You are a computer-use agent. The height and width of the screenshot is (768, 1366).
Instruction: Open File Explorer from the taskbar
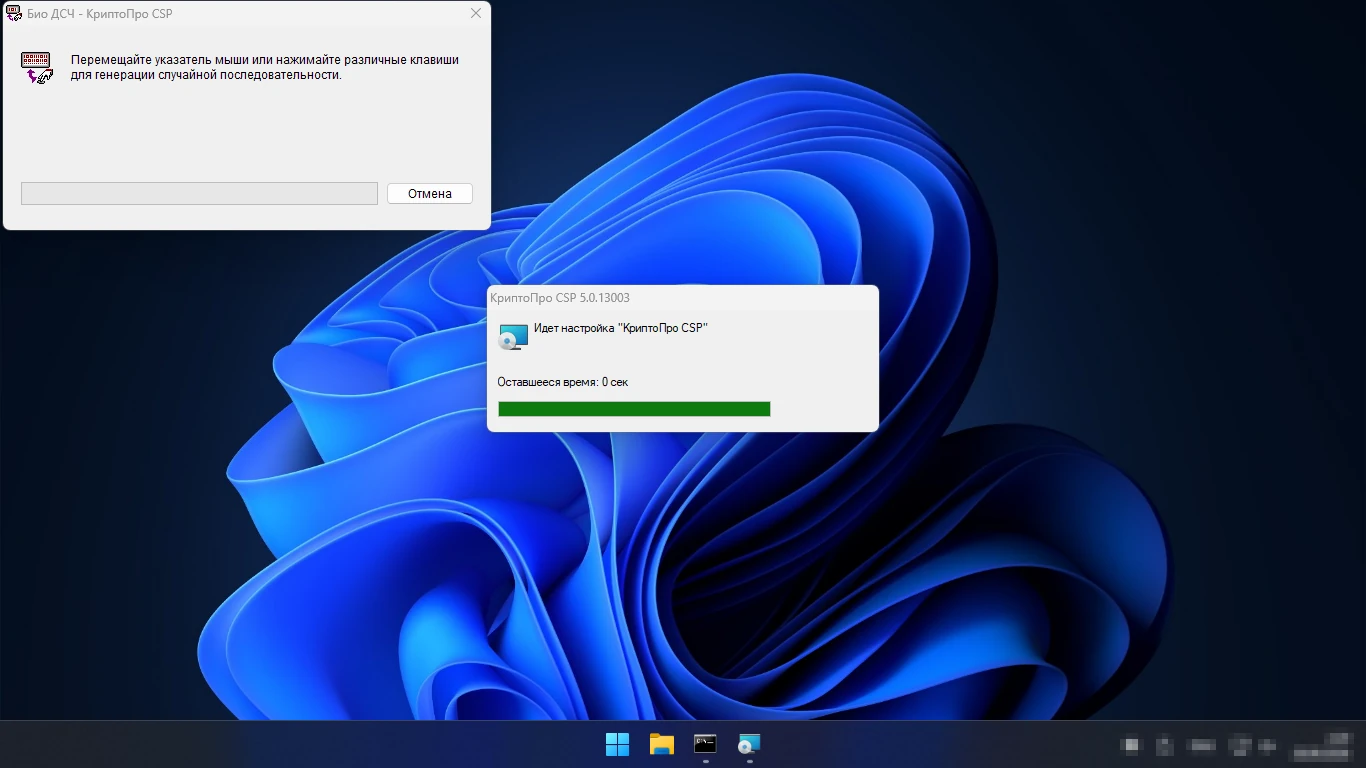click(x=662, y=744)
